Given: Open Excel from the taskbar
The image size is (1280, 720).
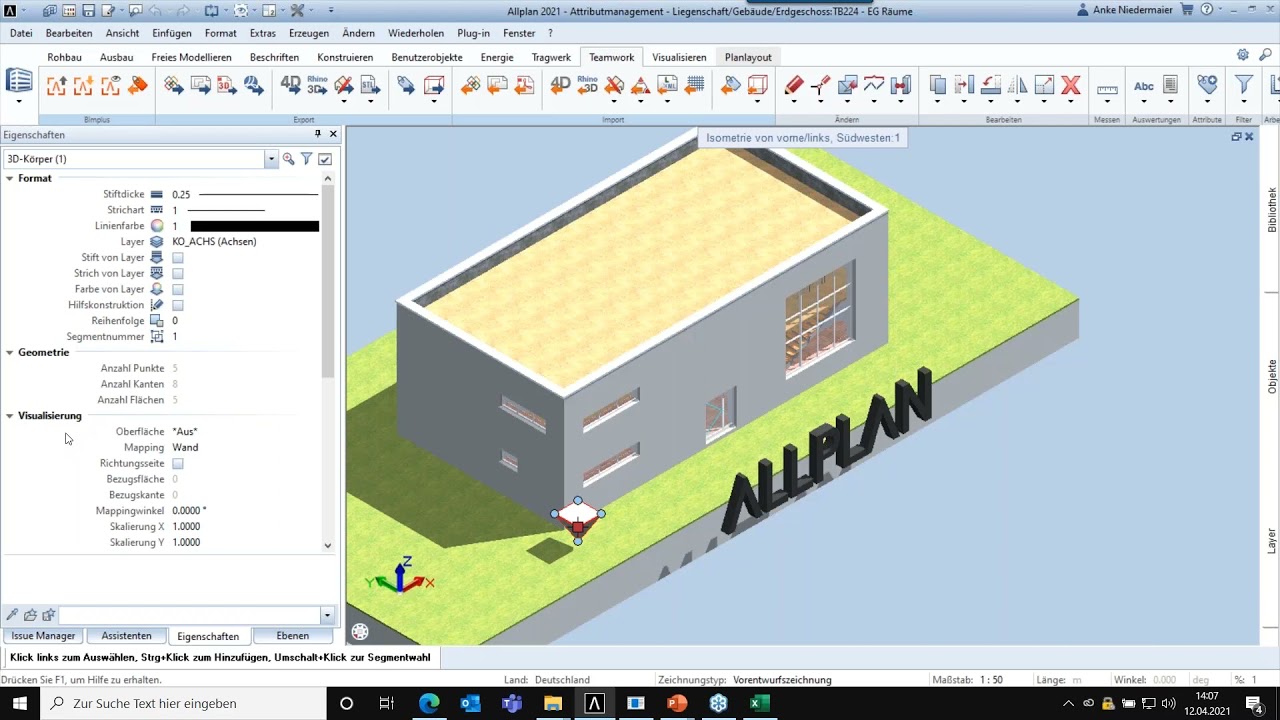Looking at the screenshot, I should point(760,703).
